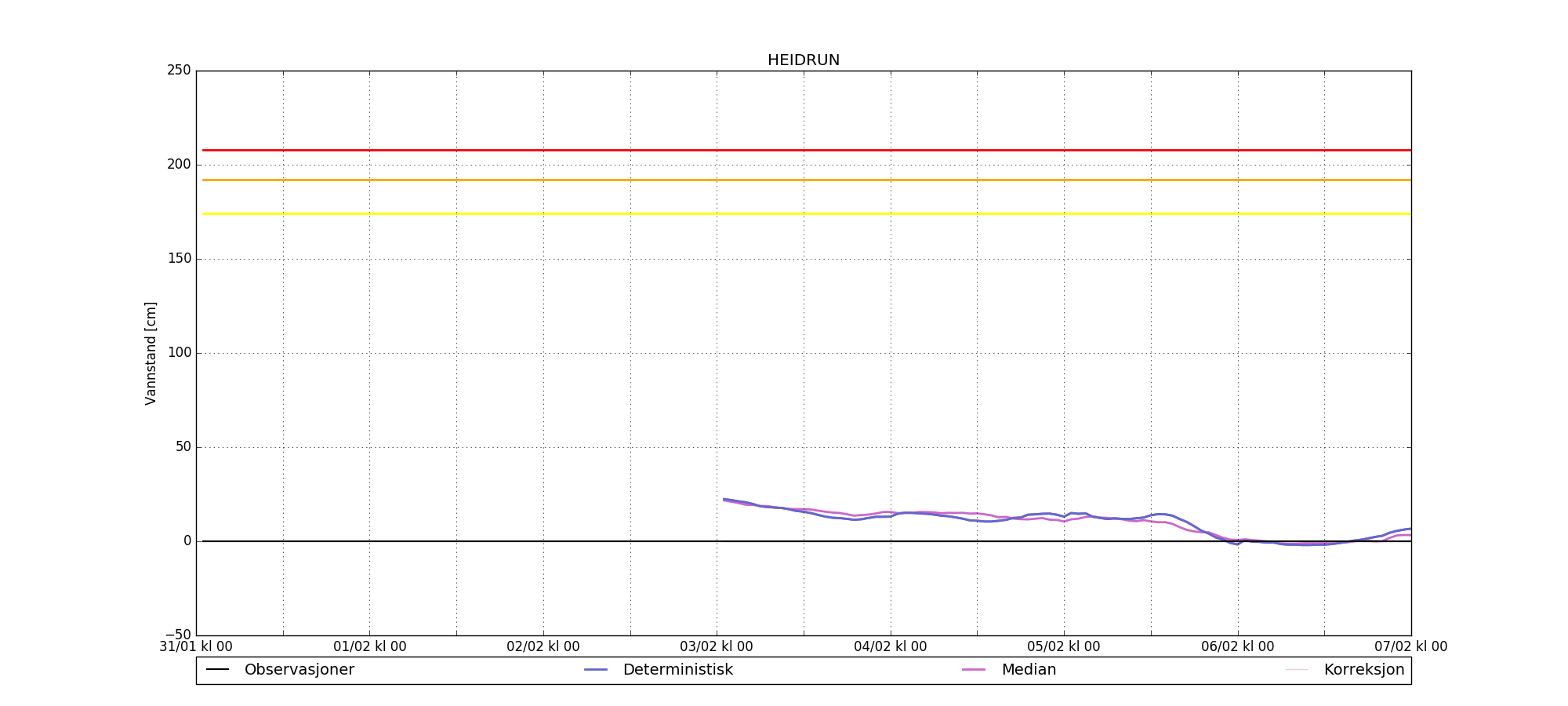The image size is (1568, 706).
Task: Click the HEIDRUN chart title
Action: pyautogui.click(x=803, y=60)
